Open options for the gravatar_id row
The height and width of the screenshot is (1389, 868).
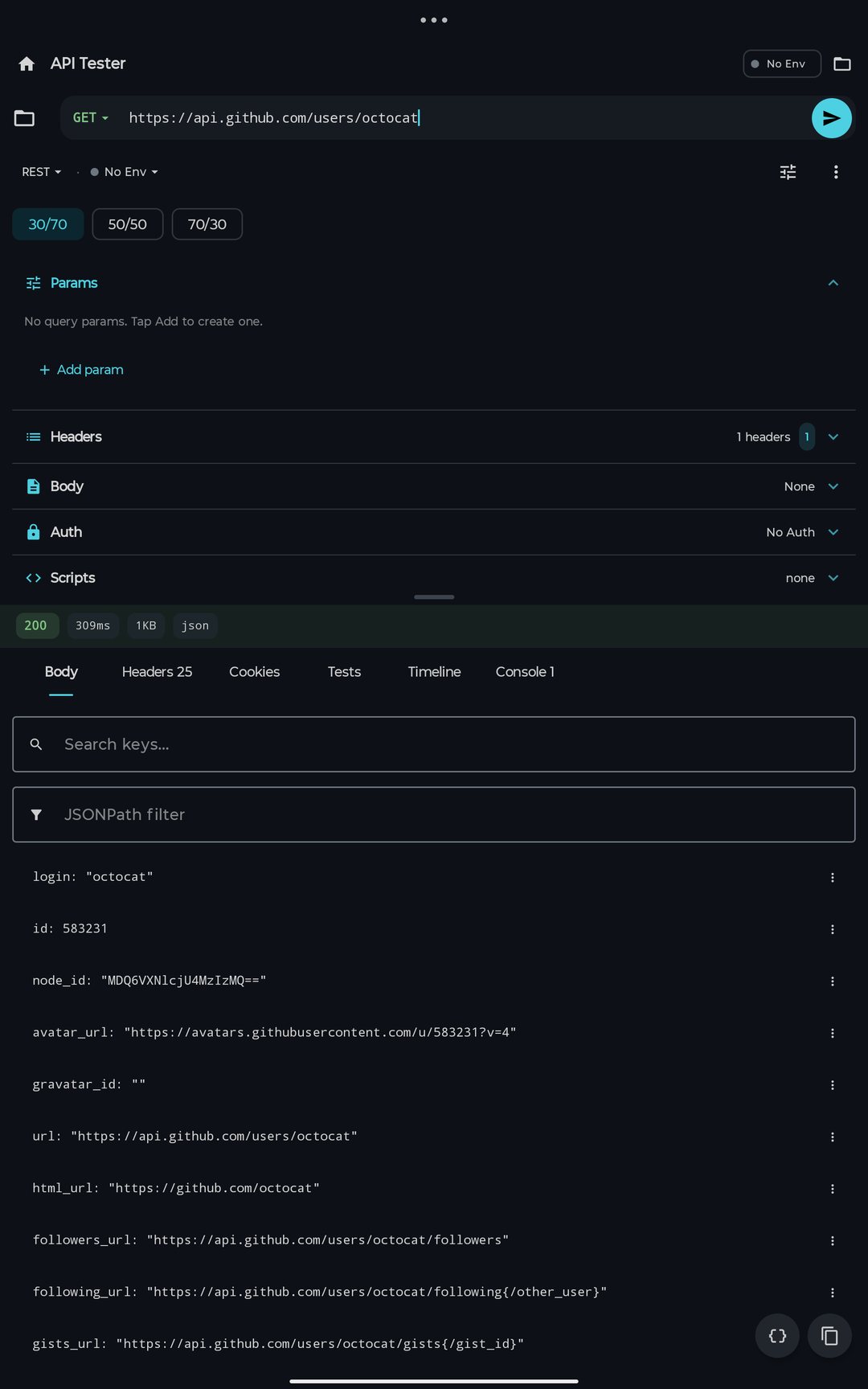coord(833,1084)
